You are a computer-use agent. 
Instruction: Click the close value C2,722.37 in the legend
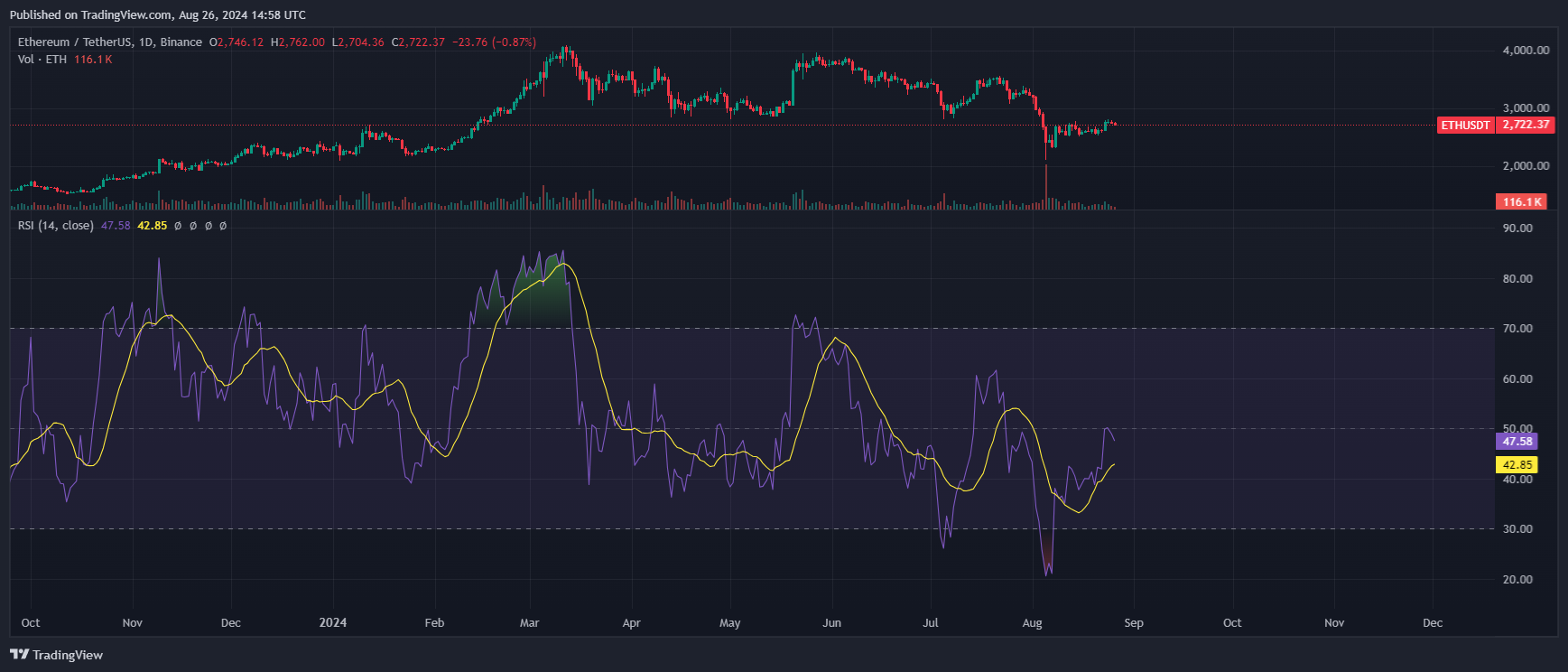pos(418,42)
